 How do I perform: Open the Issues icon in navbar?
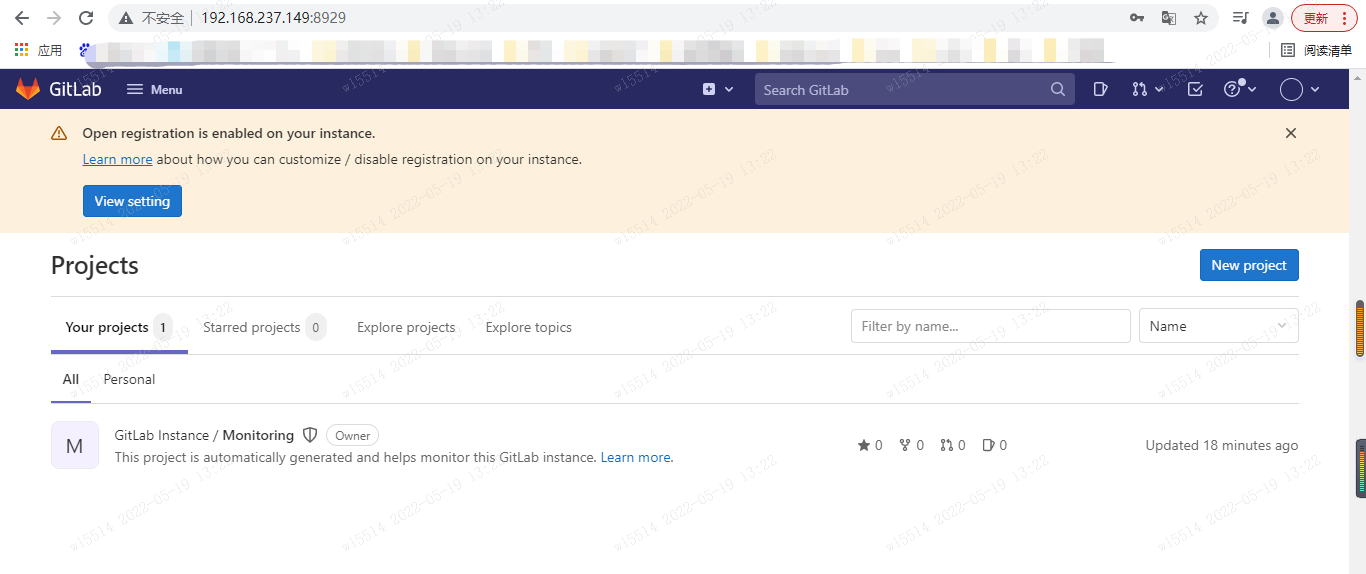1101,89
